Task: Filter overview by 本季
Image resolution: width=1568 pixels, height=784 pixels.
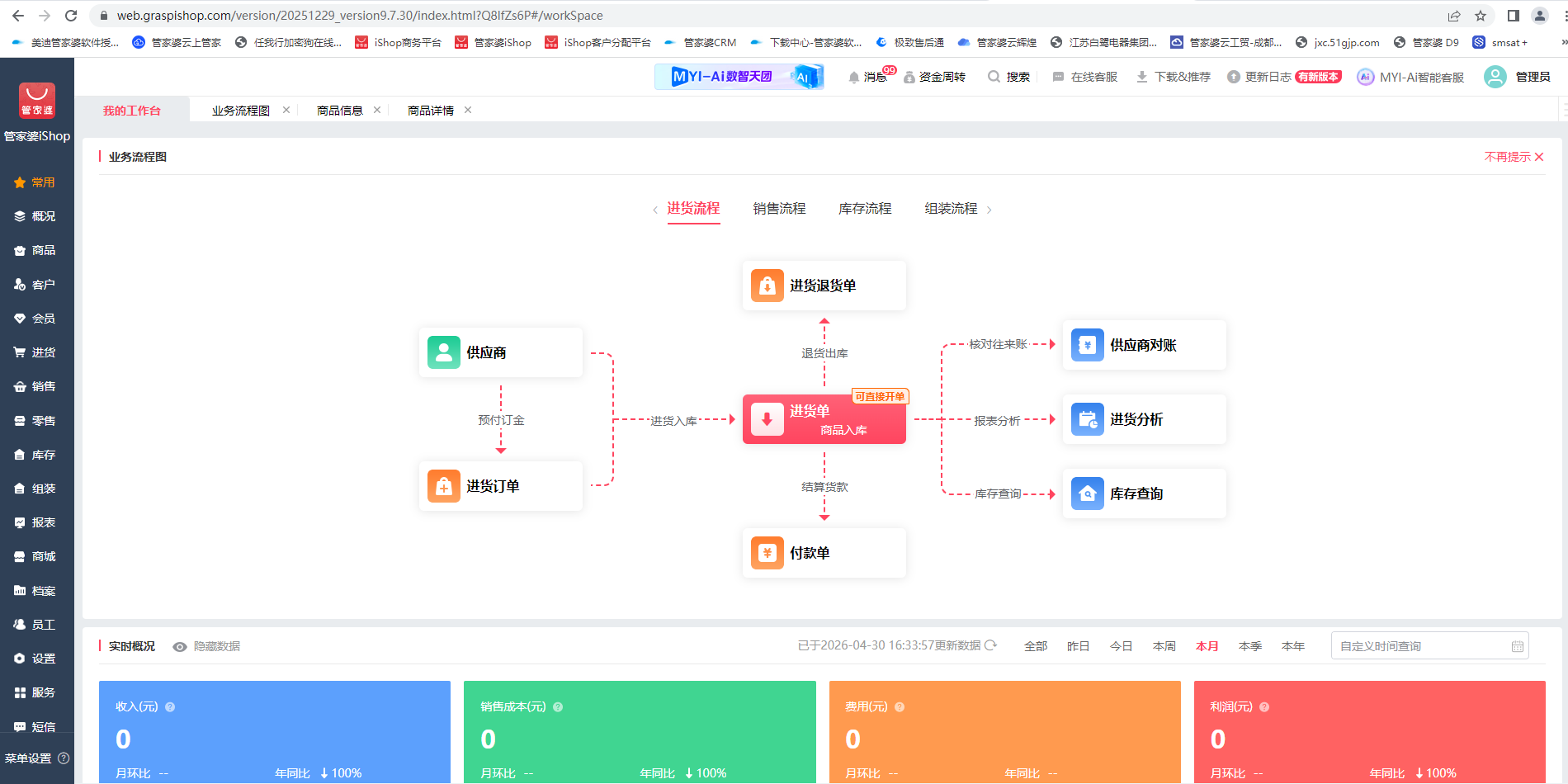Action: (x=1249, y=646)
